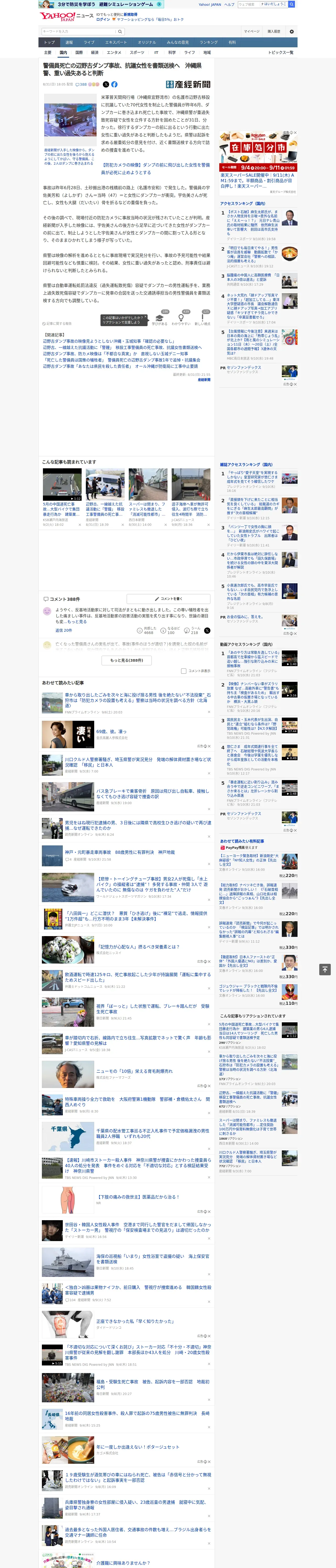Select 有料 in the navigation bar
The height and width of the screenshot is (1568, 336).
[x=232, y=43]
